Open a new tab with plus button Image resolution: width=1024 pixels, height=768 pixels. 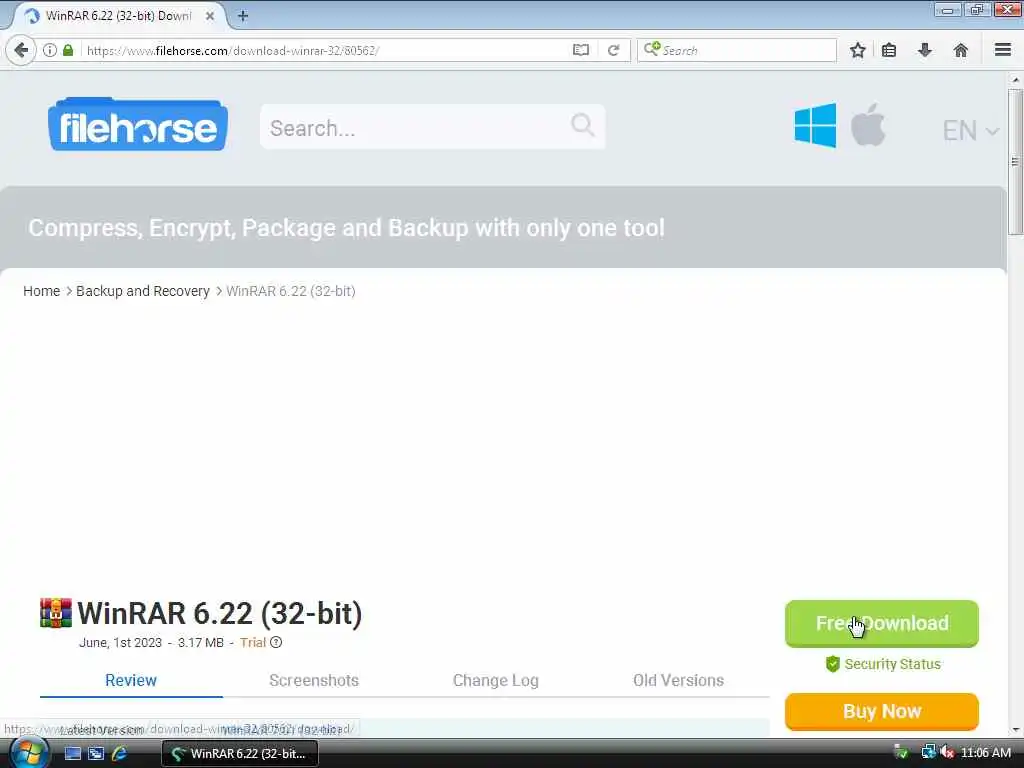click(x=243, y=16)
